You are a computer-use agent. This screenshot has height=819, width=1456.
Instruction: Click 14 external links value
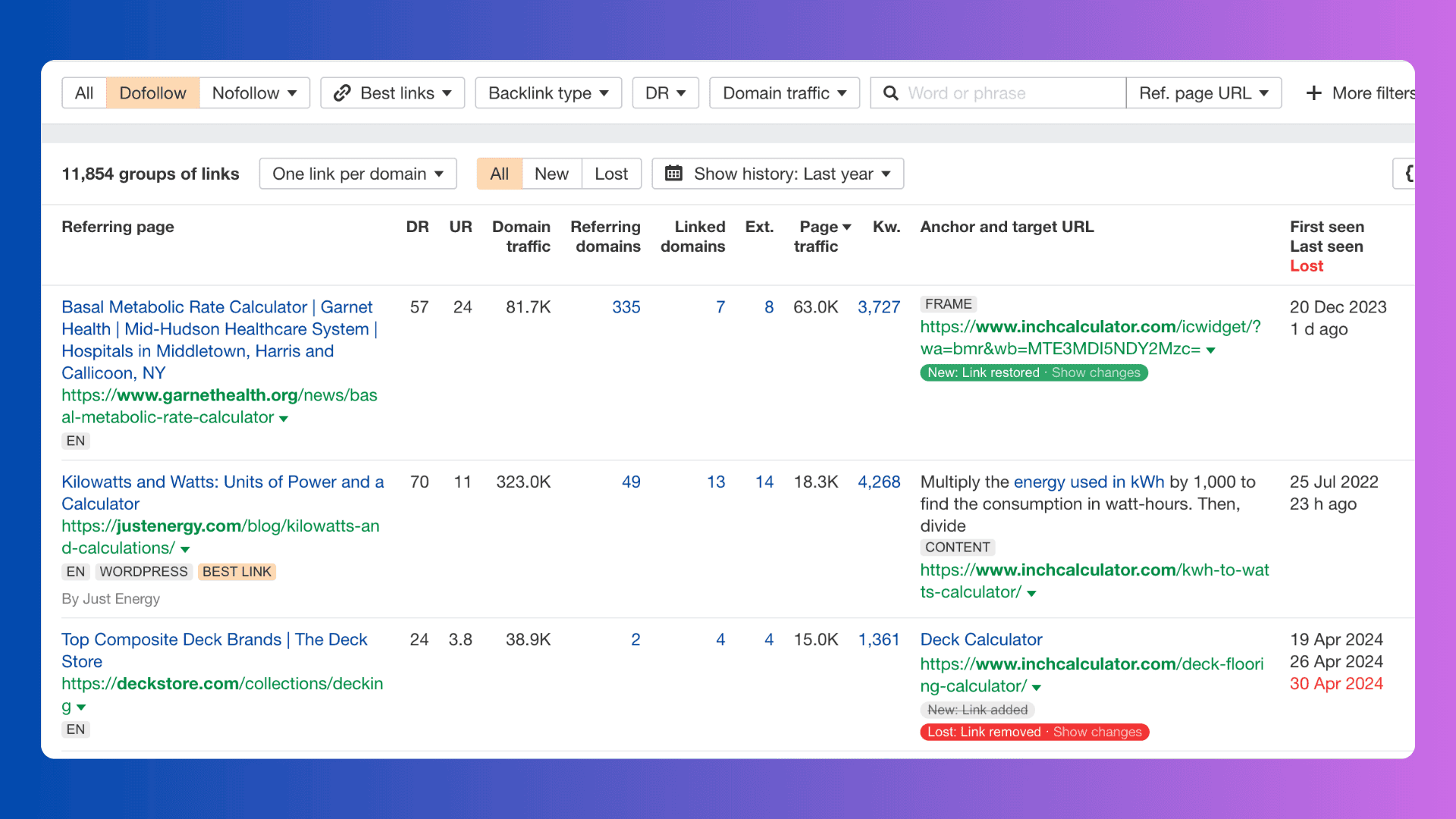click(x=764, y=482)
